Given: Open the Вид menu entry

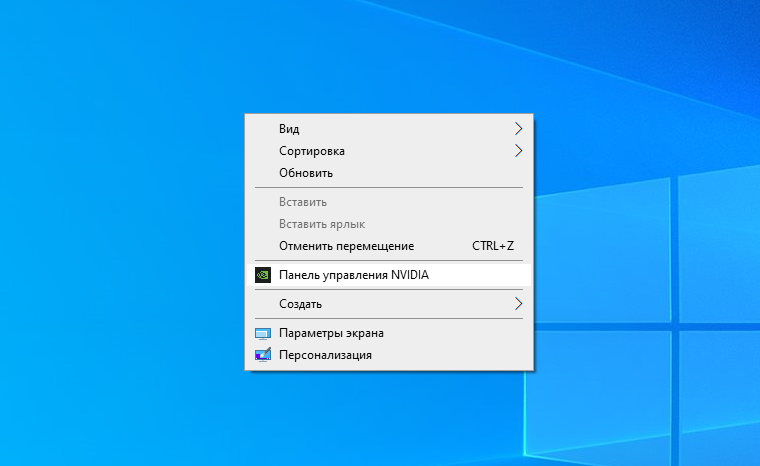Looking at the screenshot, I should tap(389, 129).
